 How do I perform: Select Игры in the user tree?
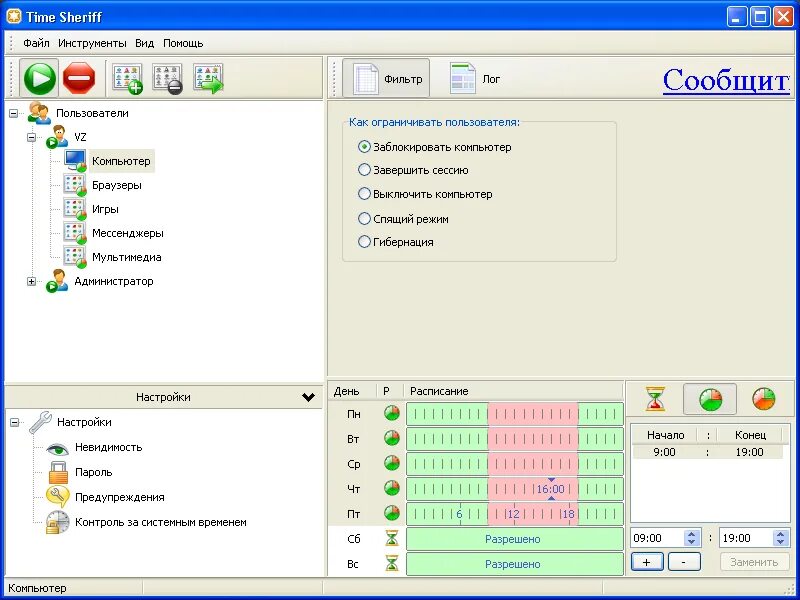105,209
